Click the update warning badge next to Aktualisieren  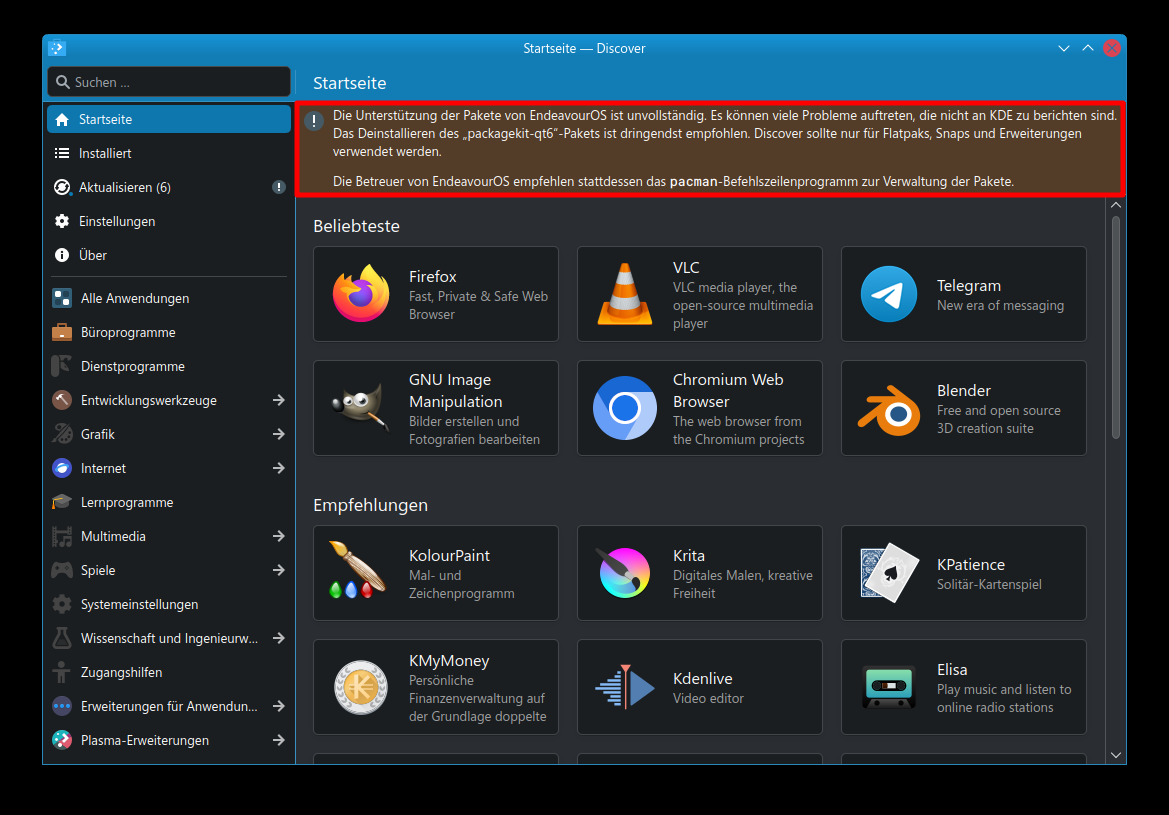278,187
